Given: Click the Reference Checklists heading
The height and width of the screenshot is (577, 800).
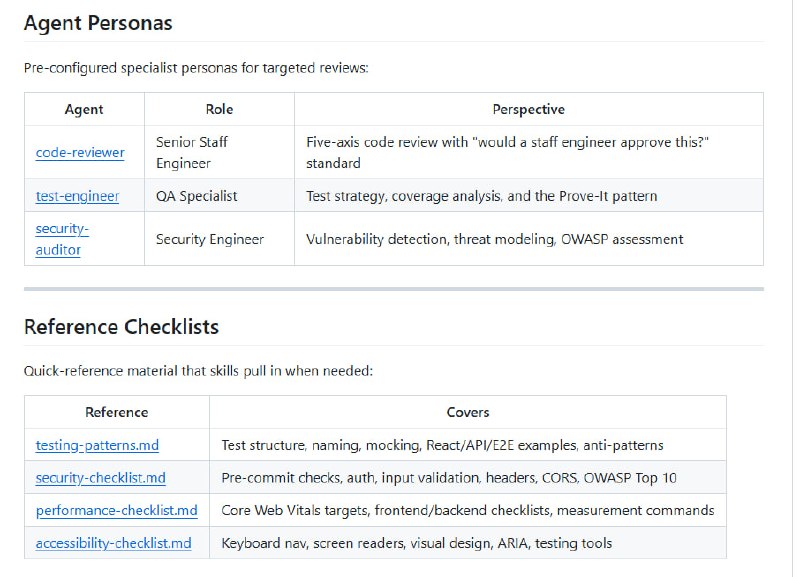Looking at the screenshot, I should [x=121, y=327].
